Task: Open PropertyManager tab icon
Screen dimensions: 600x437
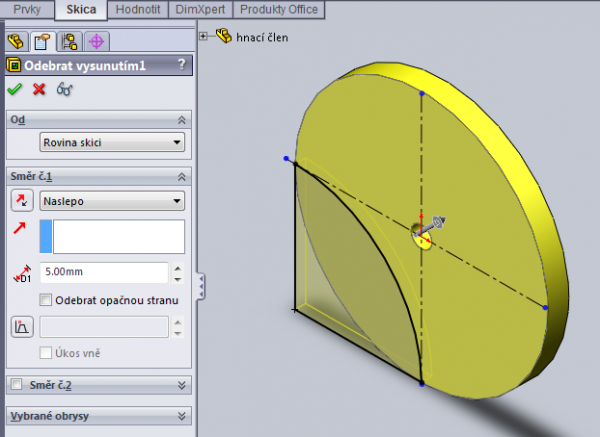Action: [x=42, y=41]
